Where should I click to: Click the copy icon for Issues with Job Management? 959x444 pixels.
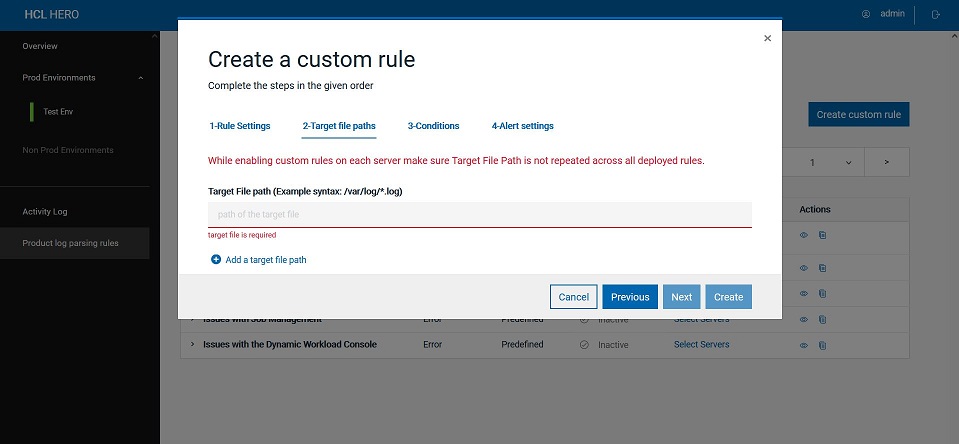pos(822,320)
